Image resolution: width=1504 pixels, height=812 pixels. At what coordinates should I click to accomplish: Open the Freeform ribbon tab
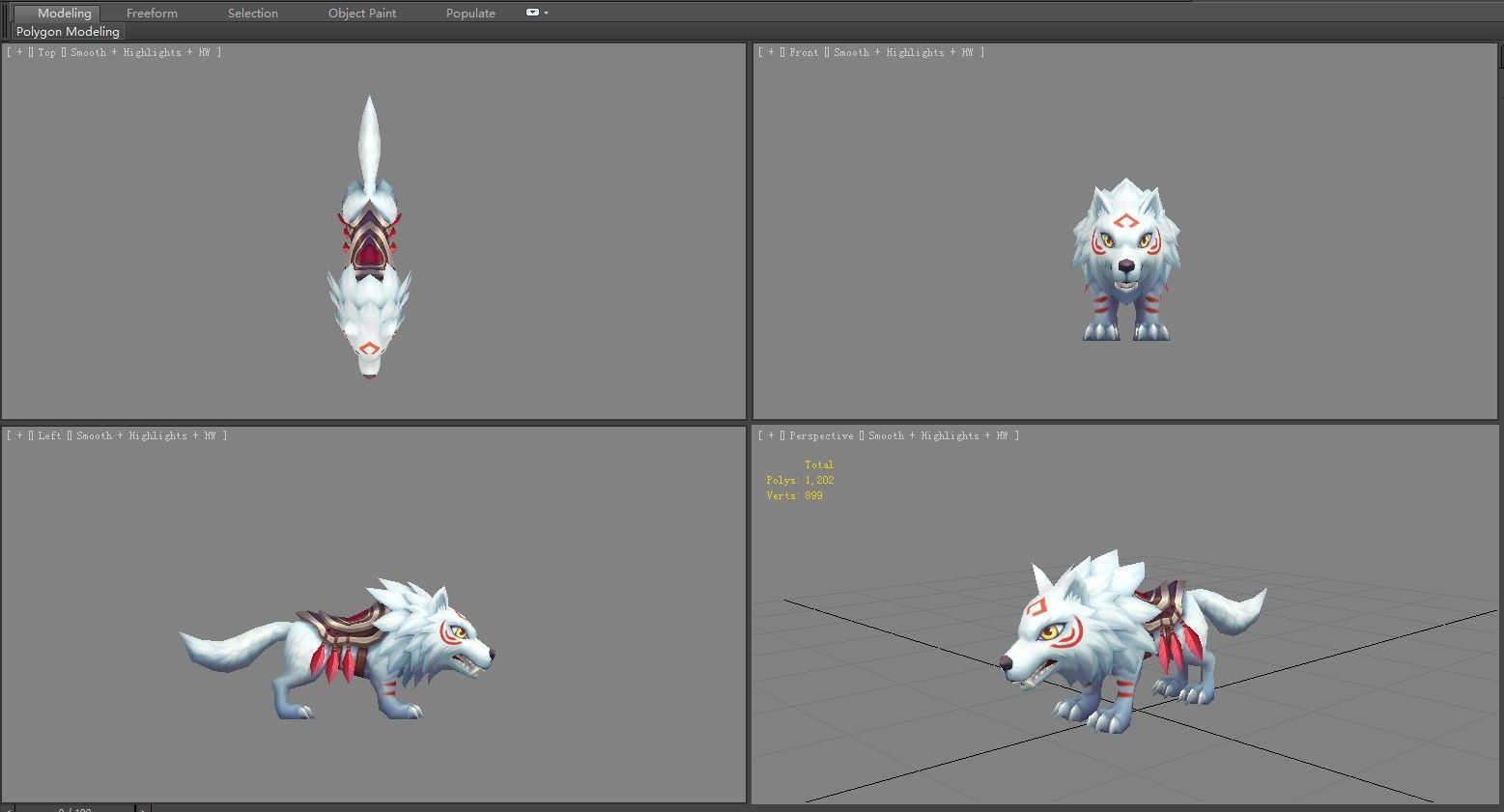pyautogui.click(x=152, y=13)
